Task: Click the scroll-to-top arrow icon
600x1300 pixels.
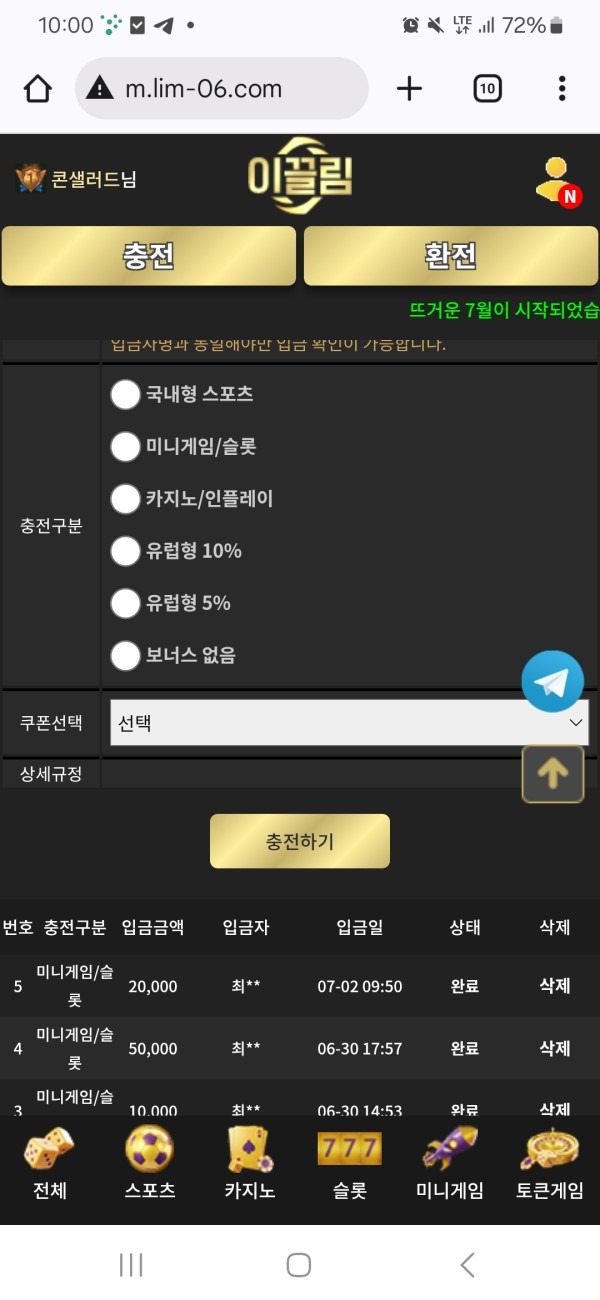Action: (x=553, y=774)
